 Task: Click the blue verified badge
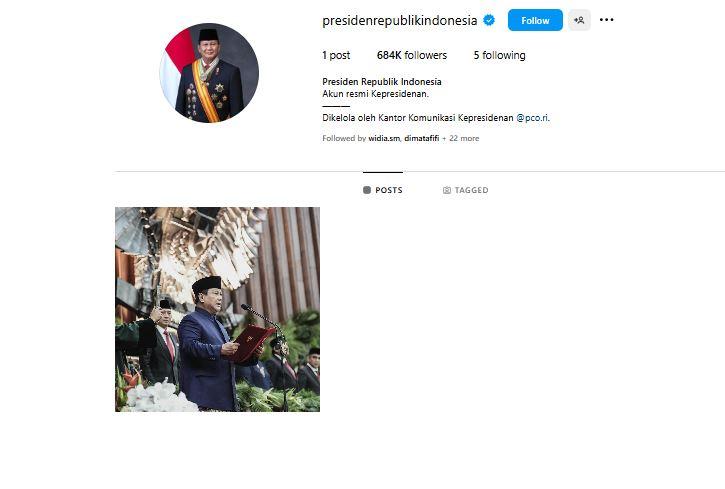point(489,20)
